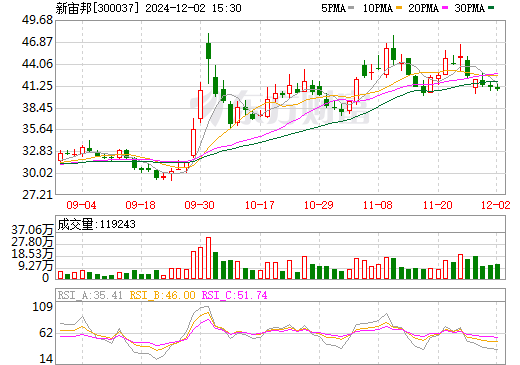Click the timestamp 2024-12-02 15:30
The height and width of the screenshot is (365, 520).
(x=193, y=8)
